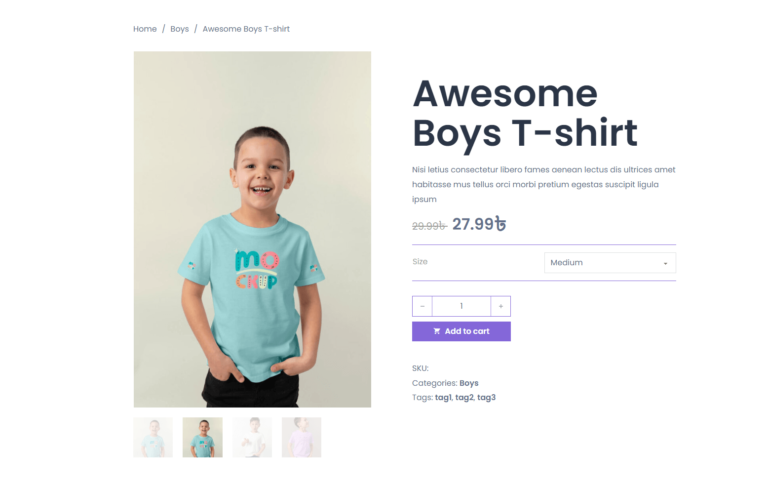Select the first product thumbnail
768x490 pixels.
pos(153,437)
